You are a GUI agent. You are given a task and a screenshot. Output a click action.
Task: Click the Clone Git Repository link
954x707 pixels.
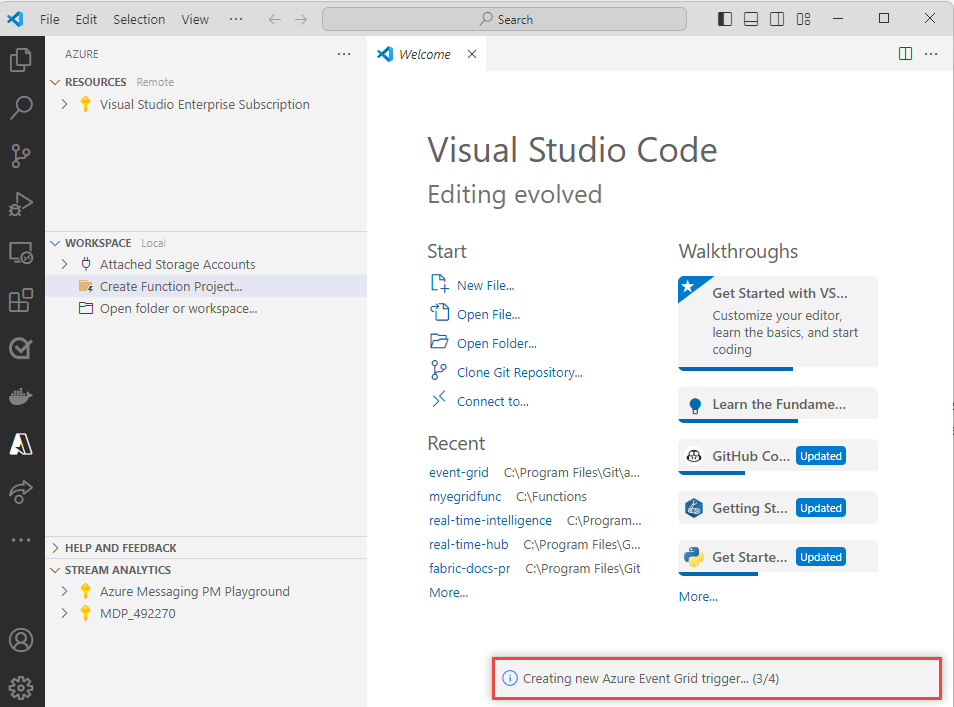(x=519, y=372)
